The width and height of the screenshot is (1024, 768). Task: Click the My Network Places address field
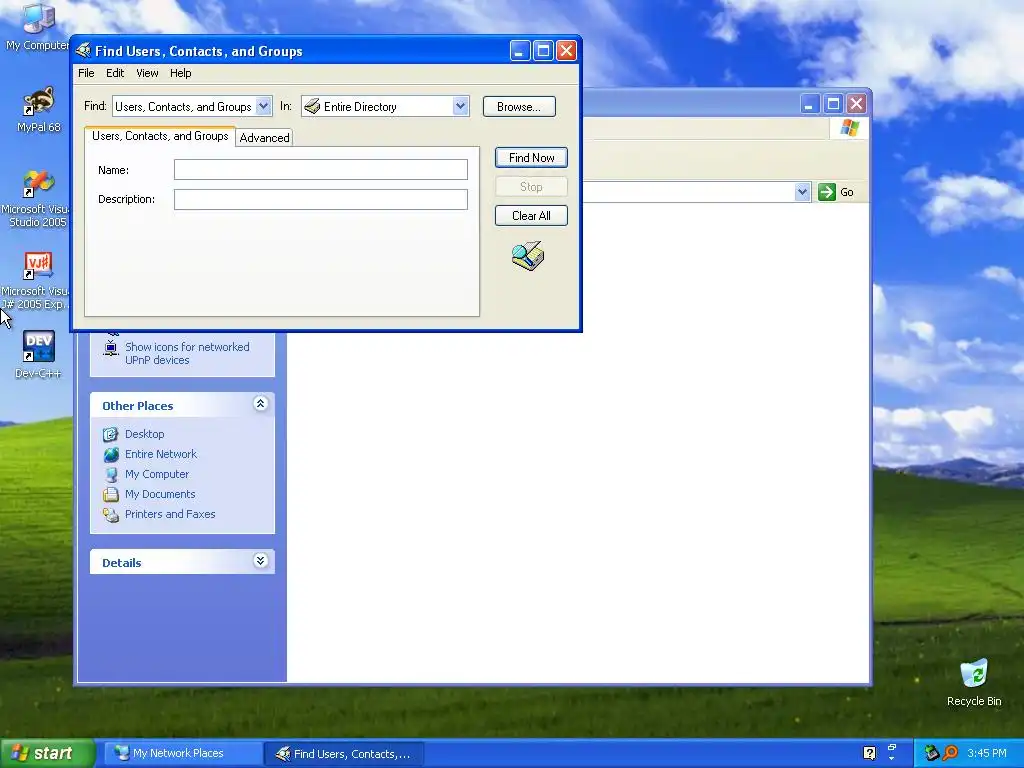[688, 192]
